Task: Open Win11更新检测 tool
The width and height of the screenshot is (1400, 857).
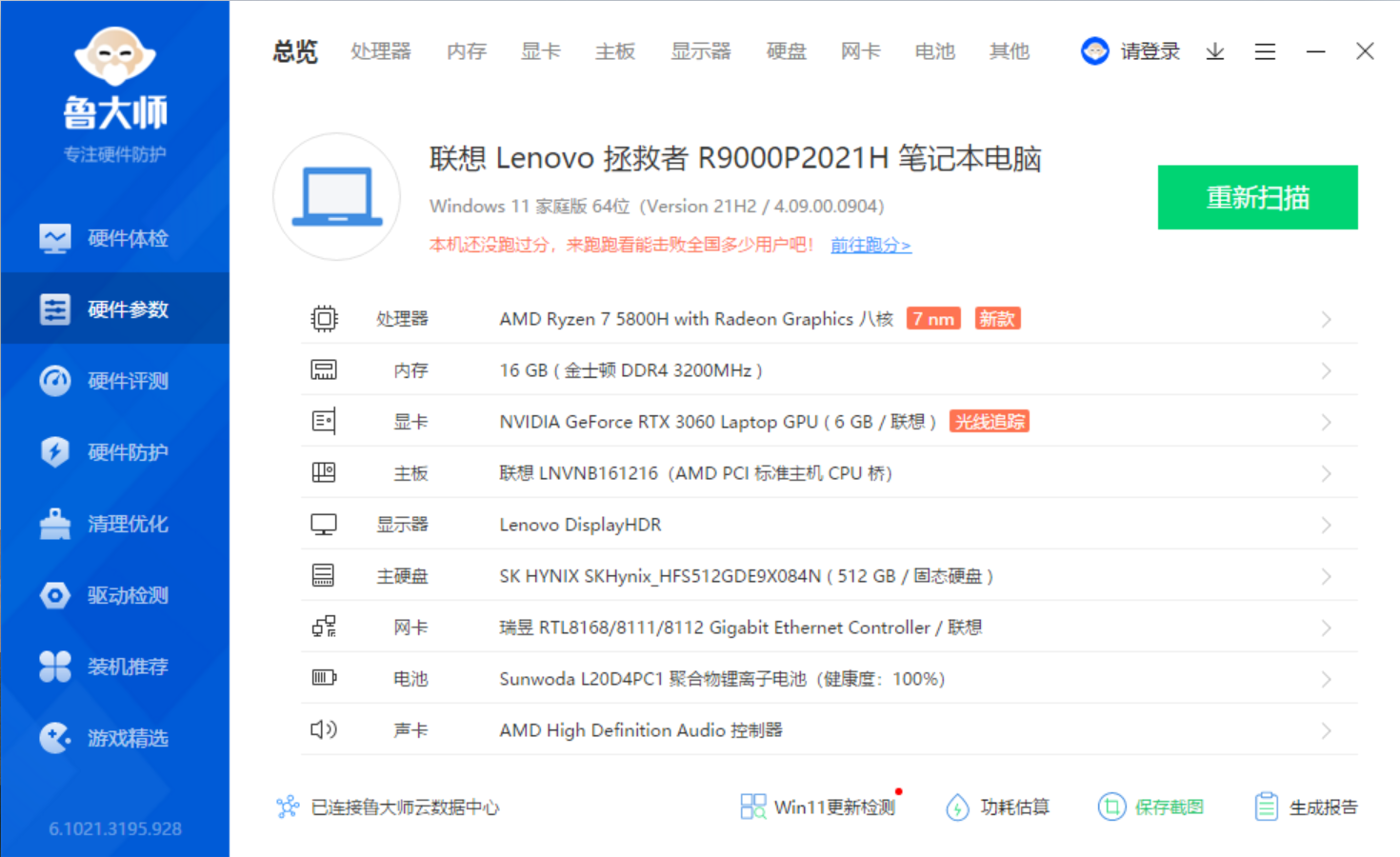Action: 819,807
